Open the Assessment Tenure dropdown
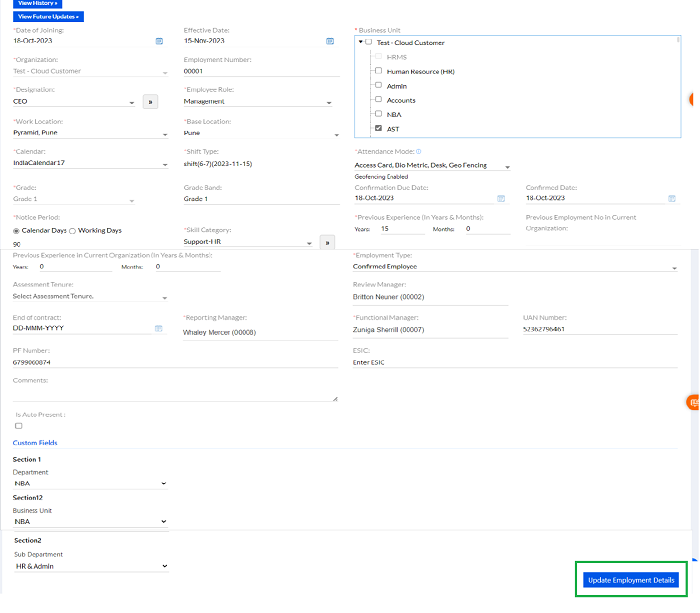Screen dimensions: 700x613 90,297
